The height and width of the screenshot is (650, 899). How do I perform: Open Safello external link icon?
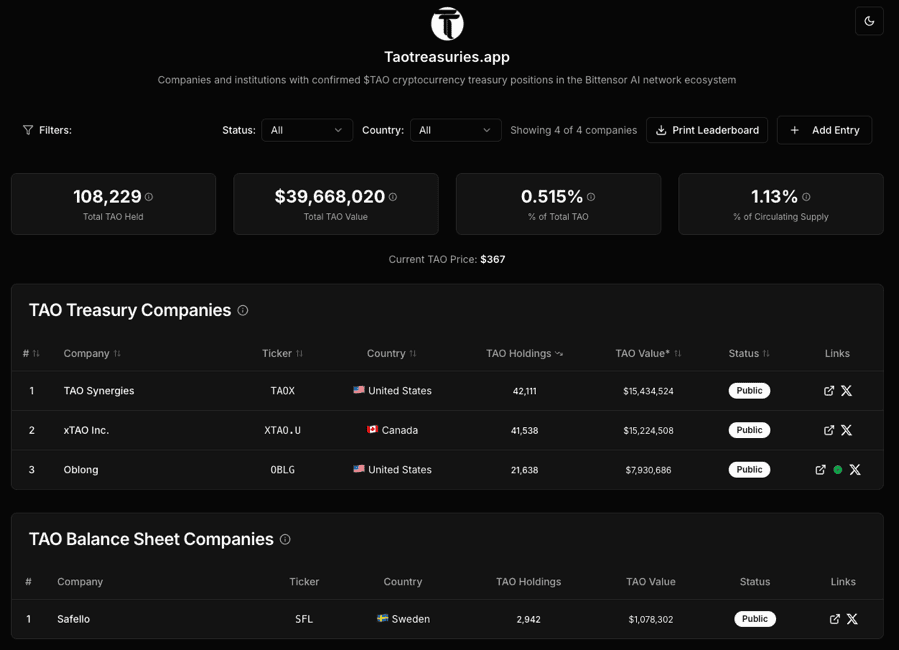click(x=835, y=619)
